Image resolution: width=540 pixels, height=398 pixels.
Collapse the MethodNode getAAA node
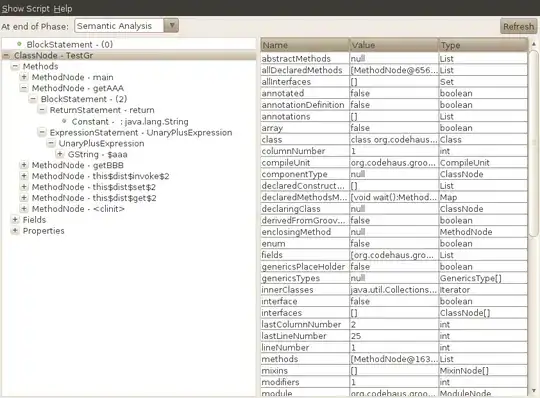click(24, 88)
